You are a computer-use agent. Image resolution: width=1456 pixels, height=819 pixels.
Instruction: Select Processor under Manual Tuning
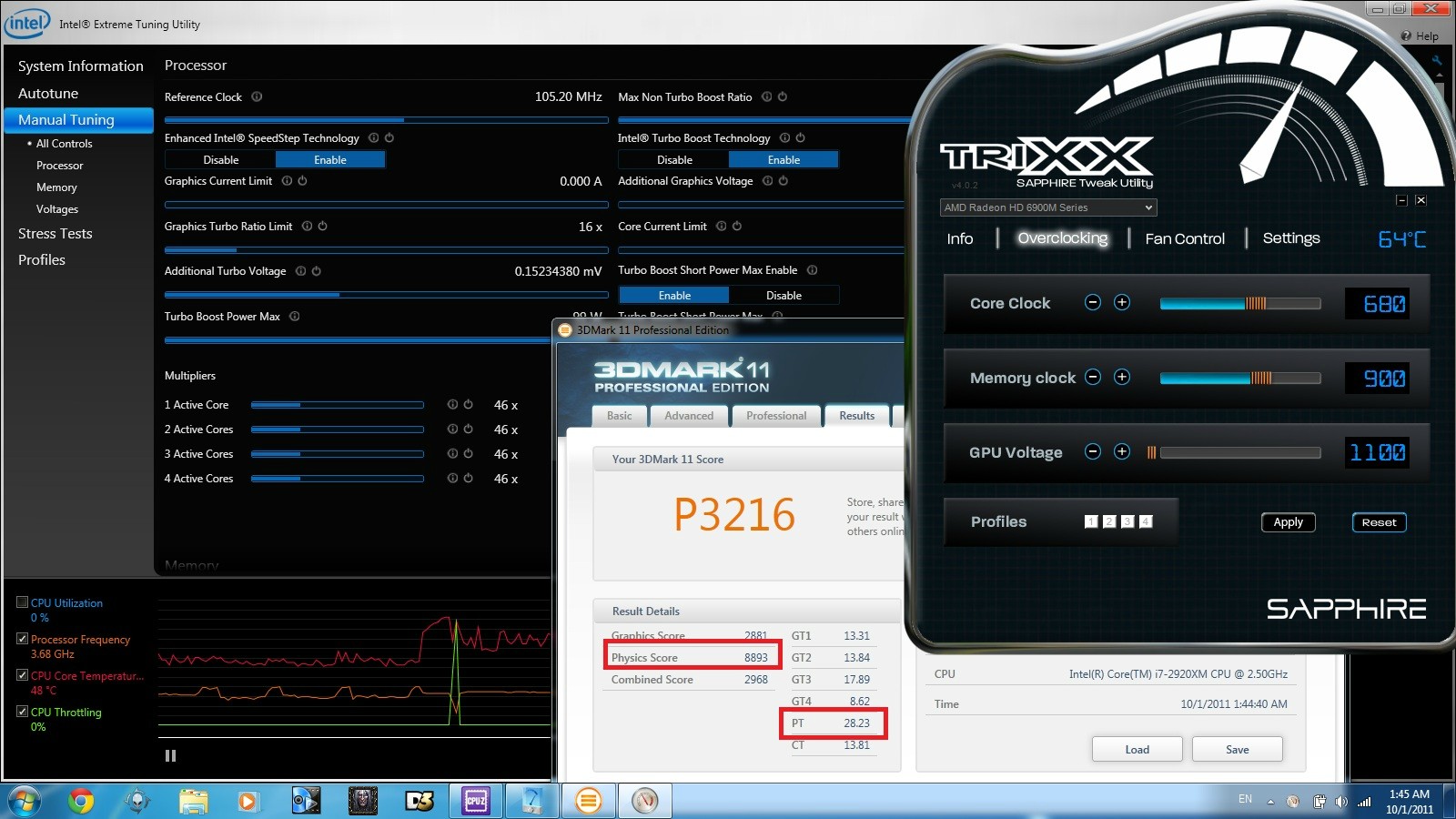click(59, 166)
